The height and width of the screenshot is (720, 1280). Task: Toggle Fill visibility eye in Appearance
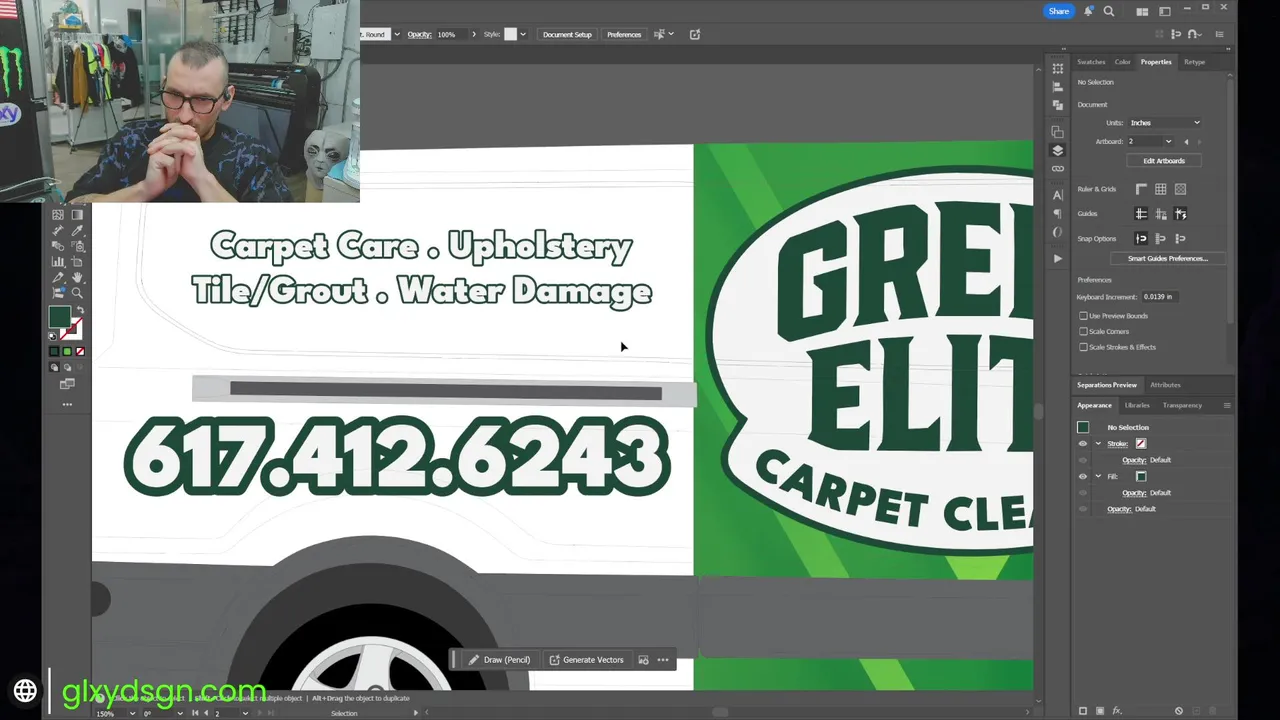1083,476
